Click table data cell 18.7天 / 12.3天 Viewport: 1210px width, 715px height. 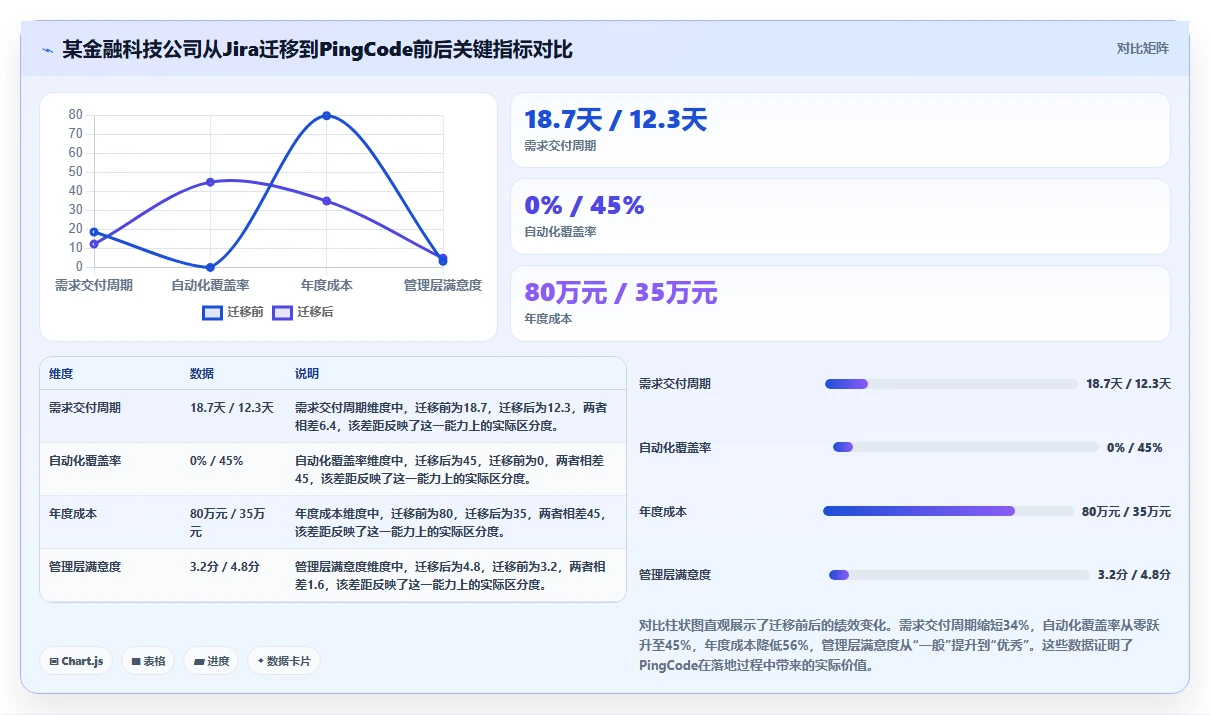[232, 408]
